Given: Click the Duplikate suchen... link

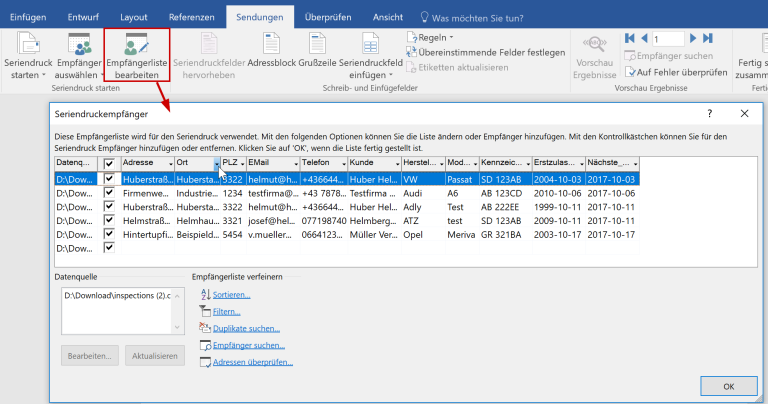Looking at the screenshot, I should pyautogui.click(x=246, y=328).
